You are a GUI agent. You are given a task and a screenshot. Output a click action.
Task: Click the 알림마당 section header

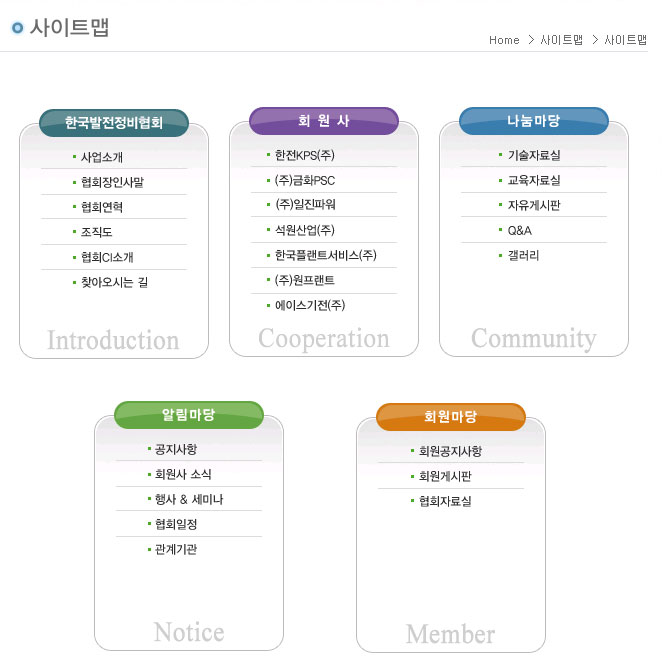click(189, 415)
